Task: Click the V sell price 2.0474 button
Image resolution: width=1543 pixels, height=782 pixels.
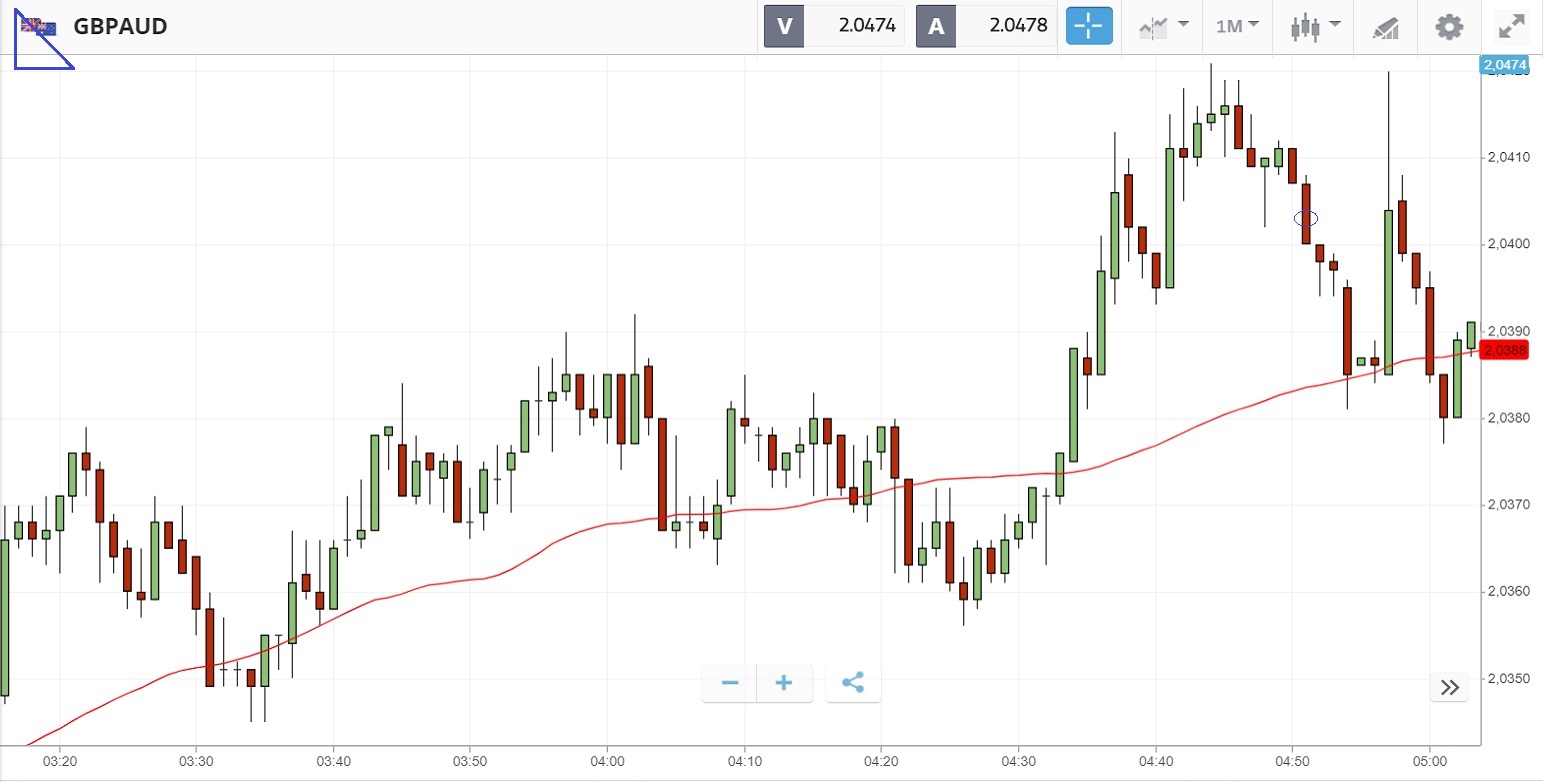Action: tap(834, 26)
